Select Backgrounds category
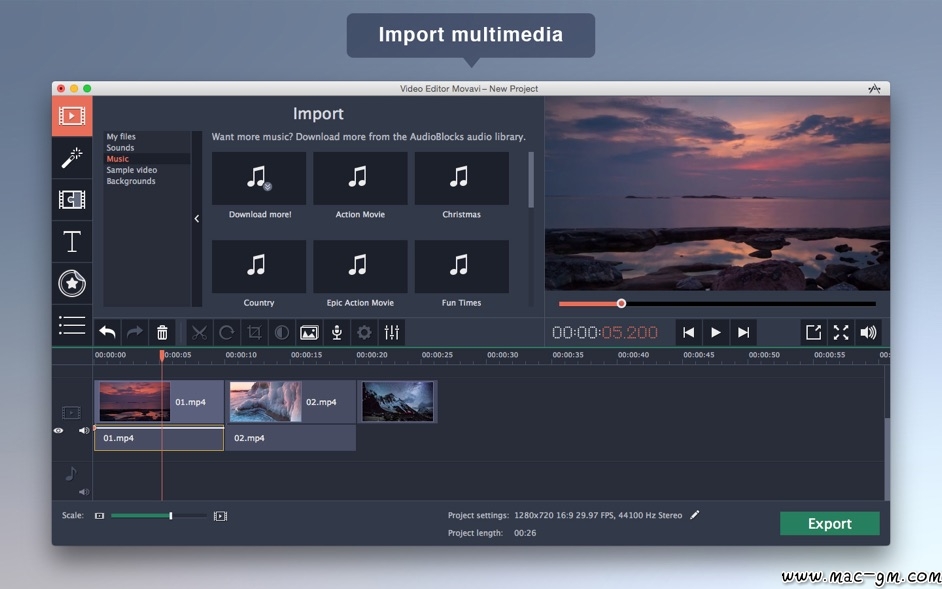Viewport: 942px width, 589px height. point(131,181)
